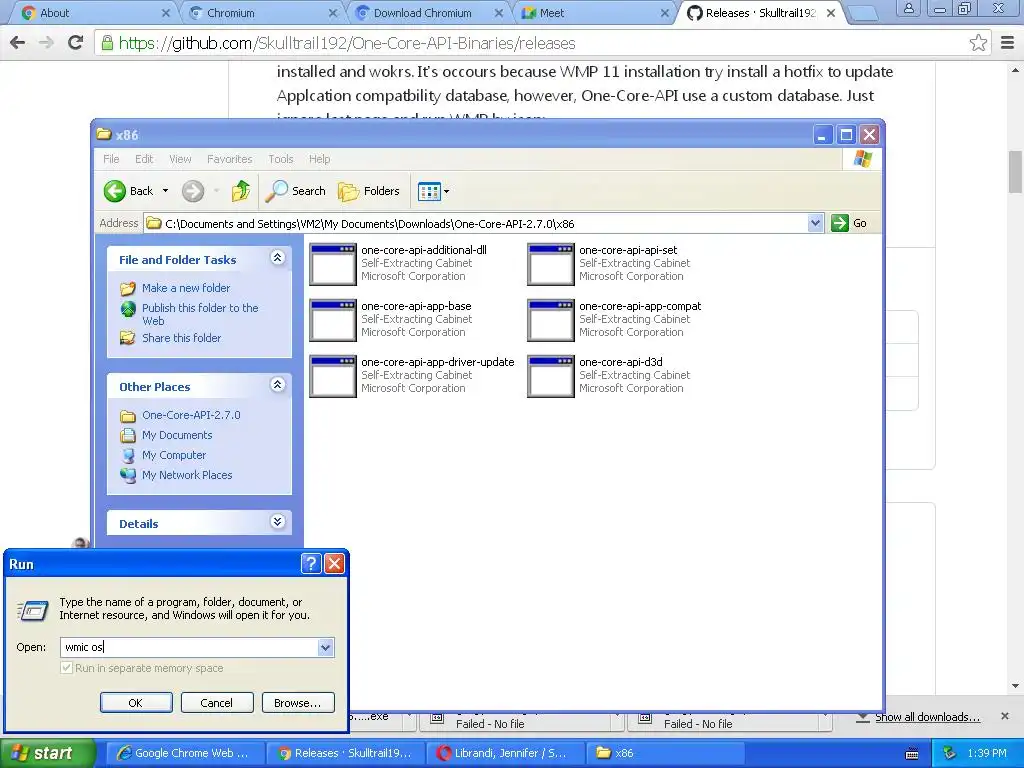Toggle Run in separate memory space checkbox

pyautogui.click(x=66, y=668)
